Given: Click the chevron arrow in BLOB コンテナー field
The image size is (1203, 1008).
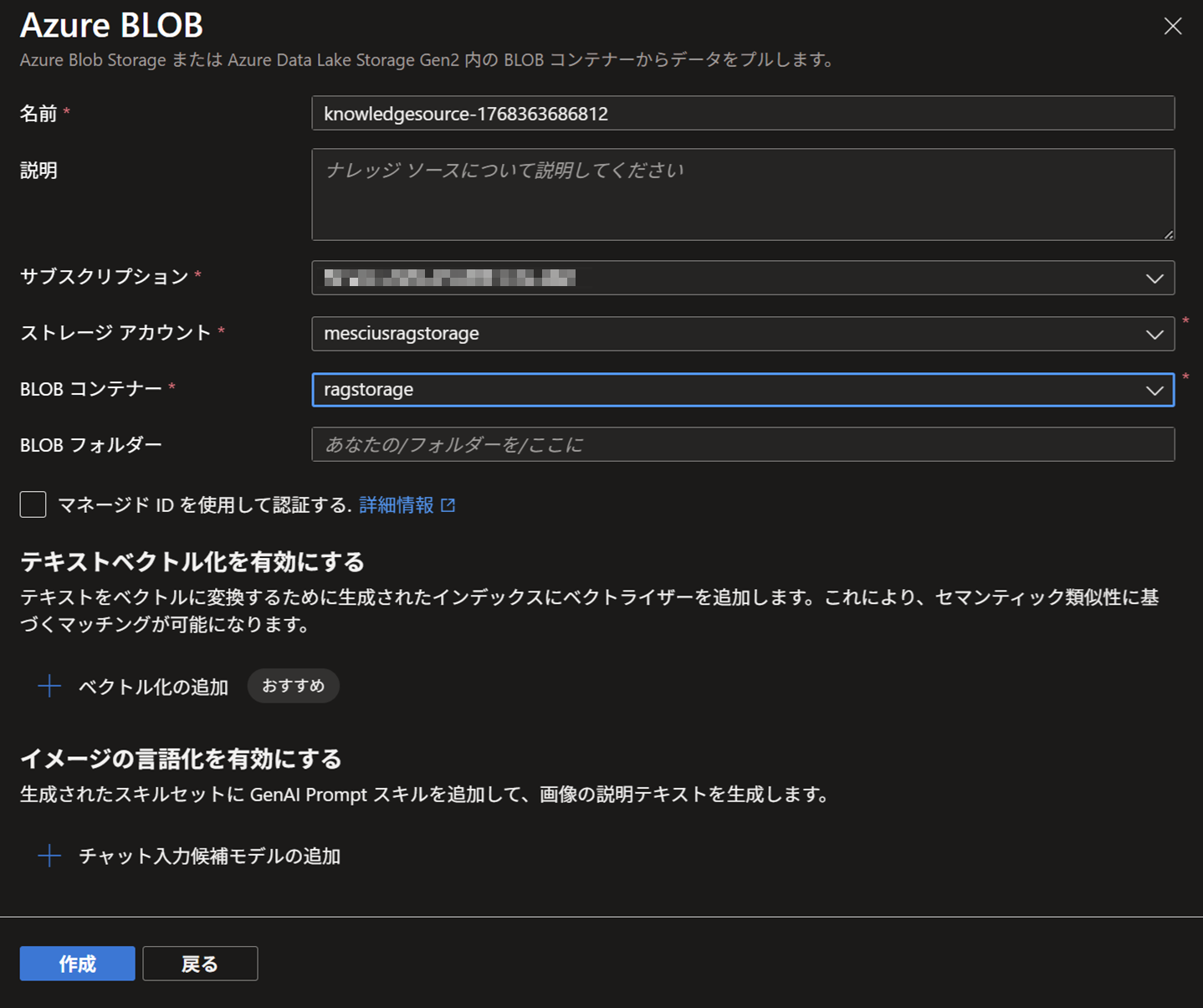Looking at the screenshot, I should point(1154,391).
